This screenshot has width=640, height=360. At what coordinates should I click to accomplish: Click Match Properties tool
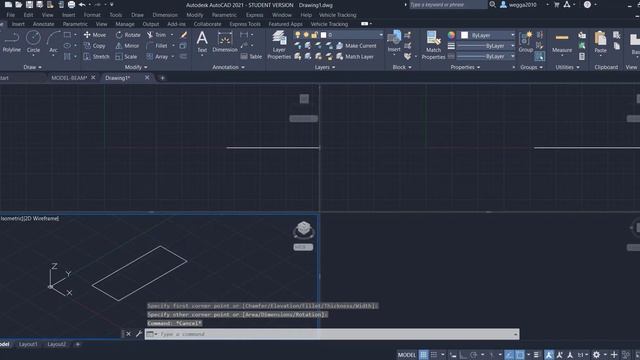(433, 45)
